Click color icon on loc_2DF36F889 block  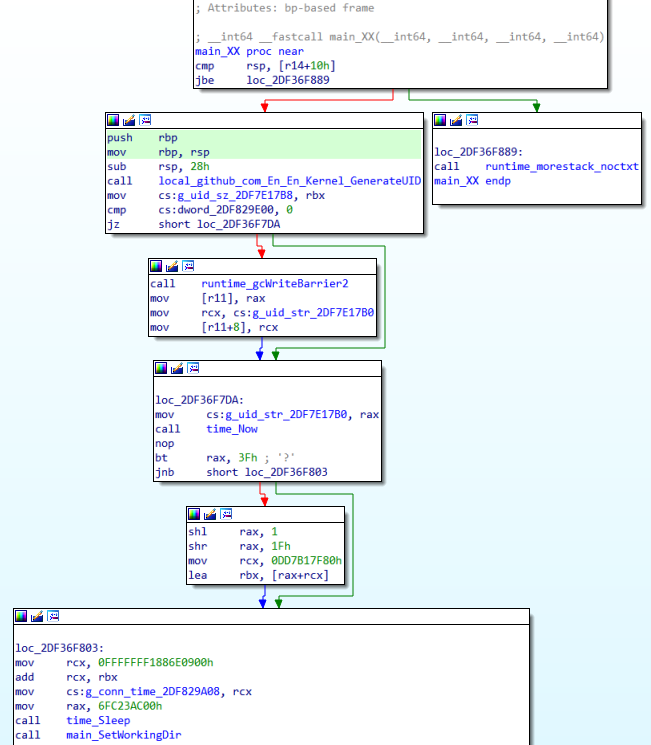(441, 120)
